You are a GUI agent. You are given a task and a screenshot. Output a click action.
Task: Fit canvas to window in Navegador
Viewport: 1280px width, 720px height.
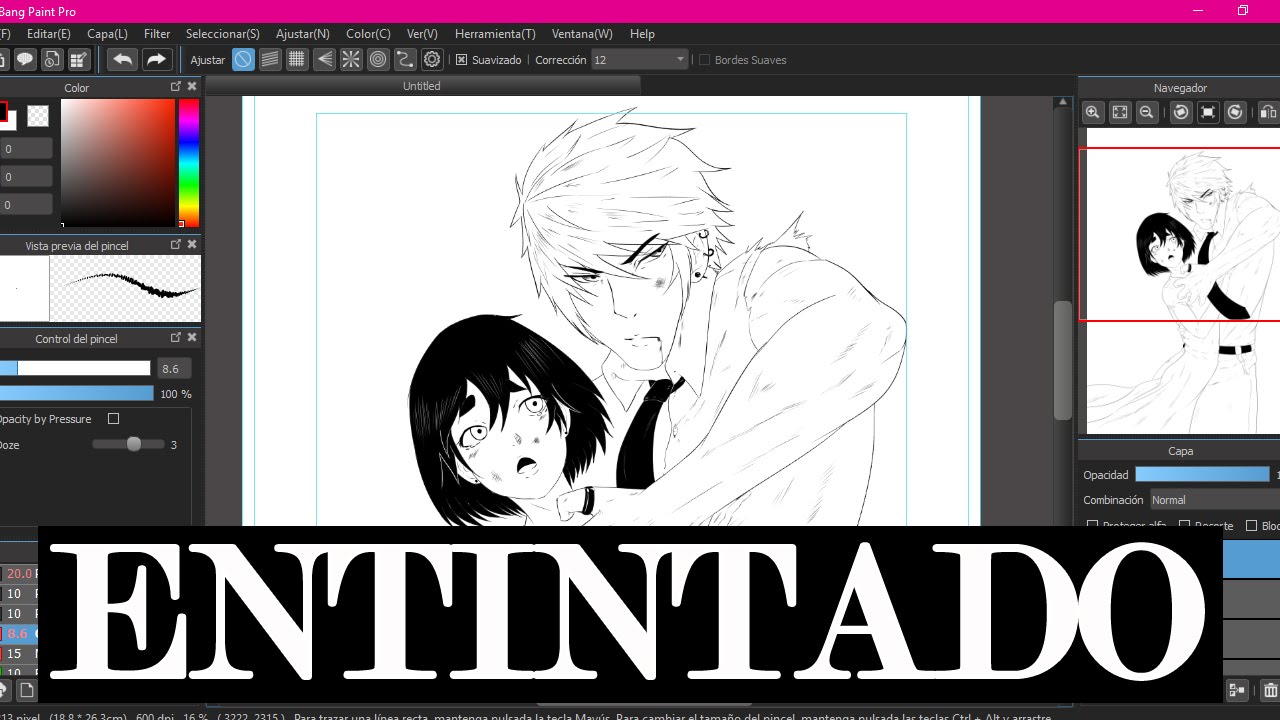coord(1120,112)
